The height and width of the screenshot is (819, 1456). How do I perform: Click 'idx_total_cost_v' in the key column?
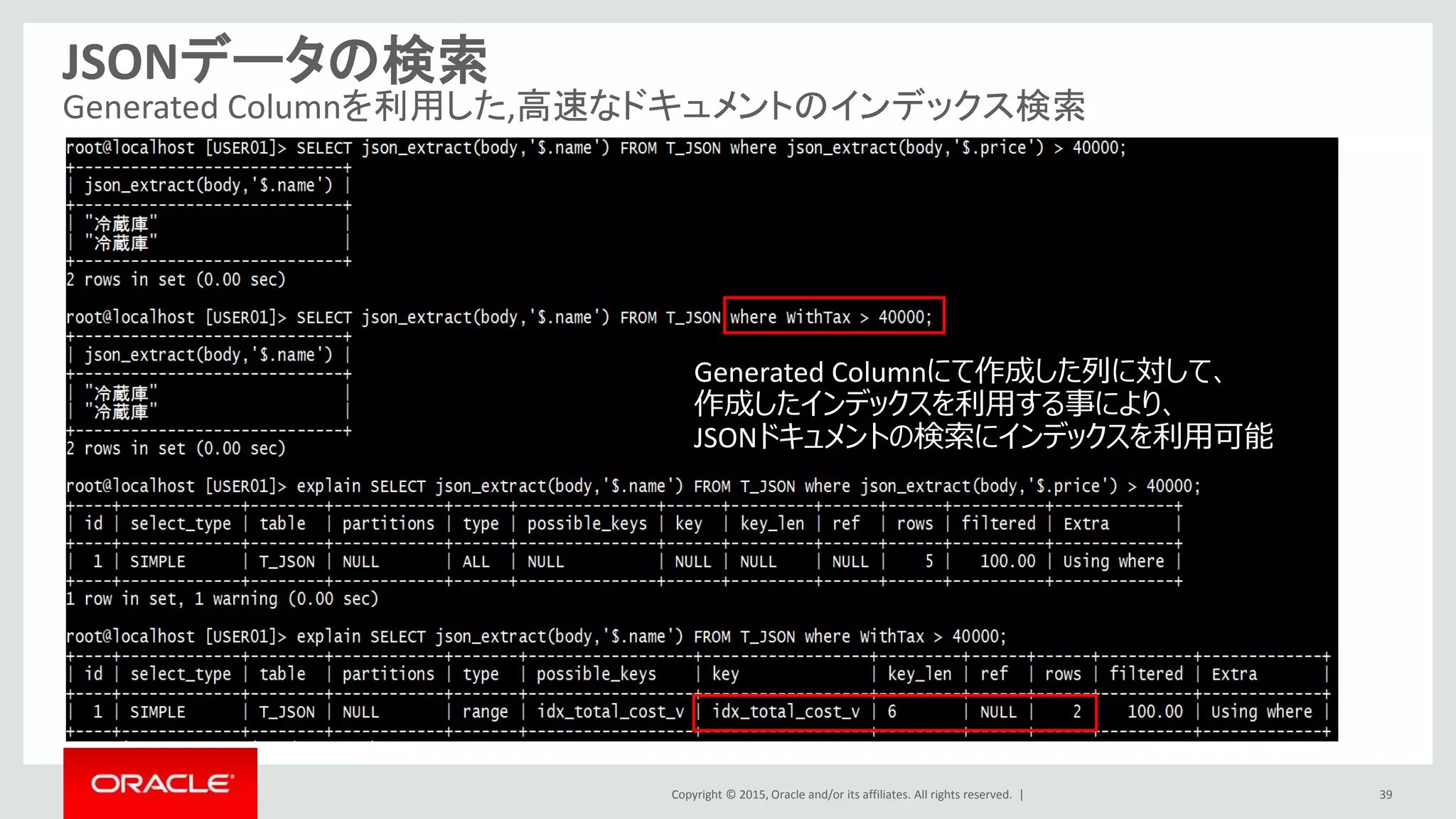click(786, 712)
